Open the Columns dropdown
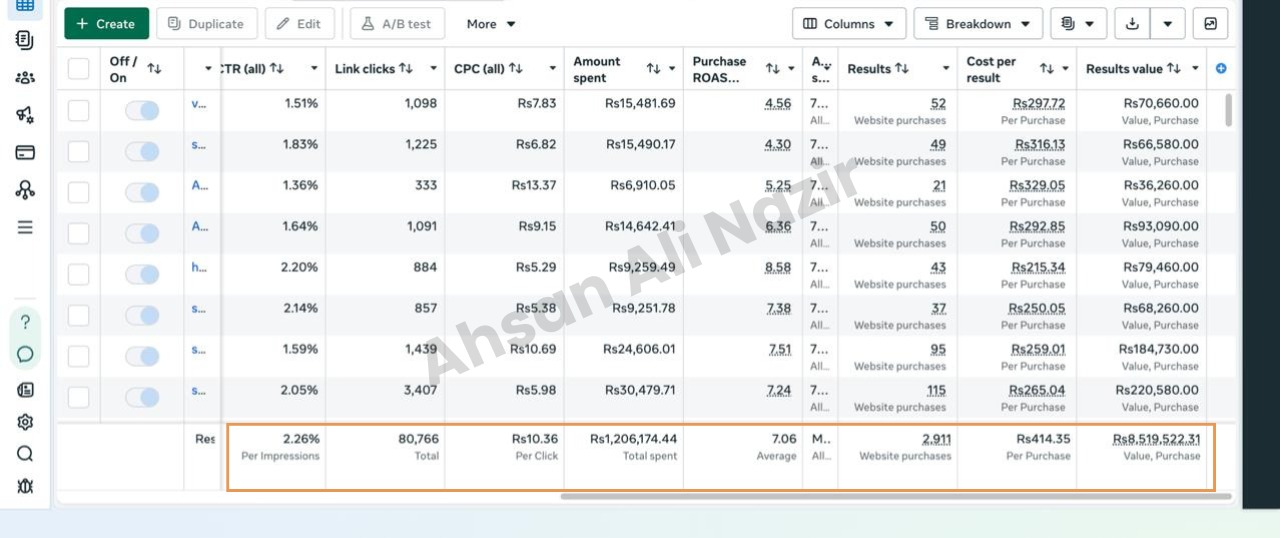This screenshot has width=1280, height=538. (x=849, y=24)
